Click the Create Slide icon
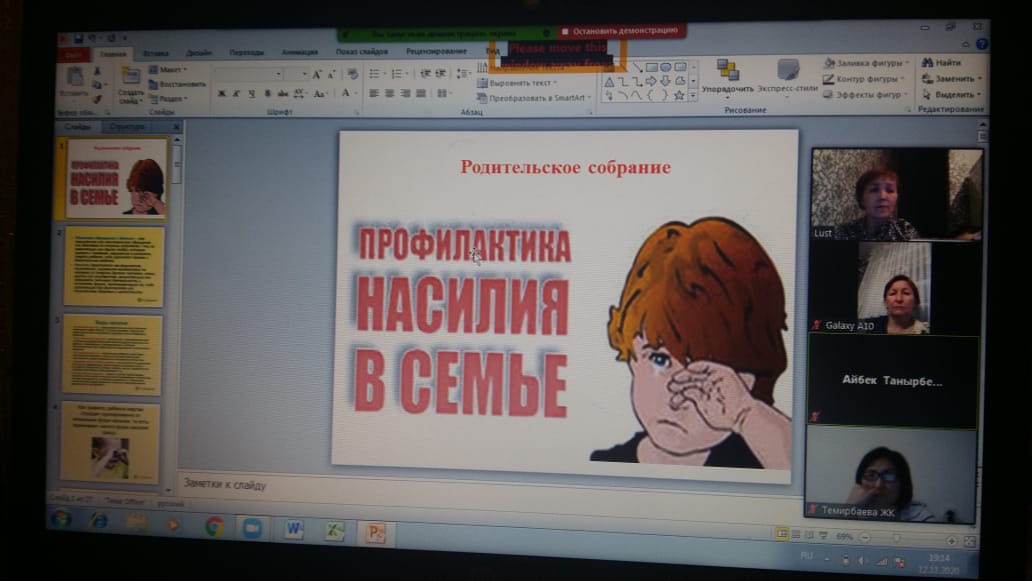This screenshot has height=581, width=1032. point(130,76)
